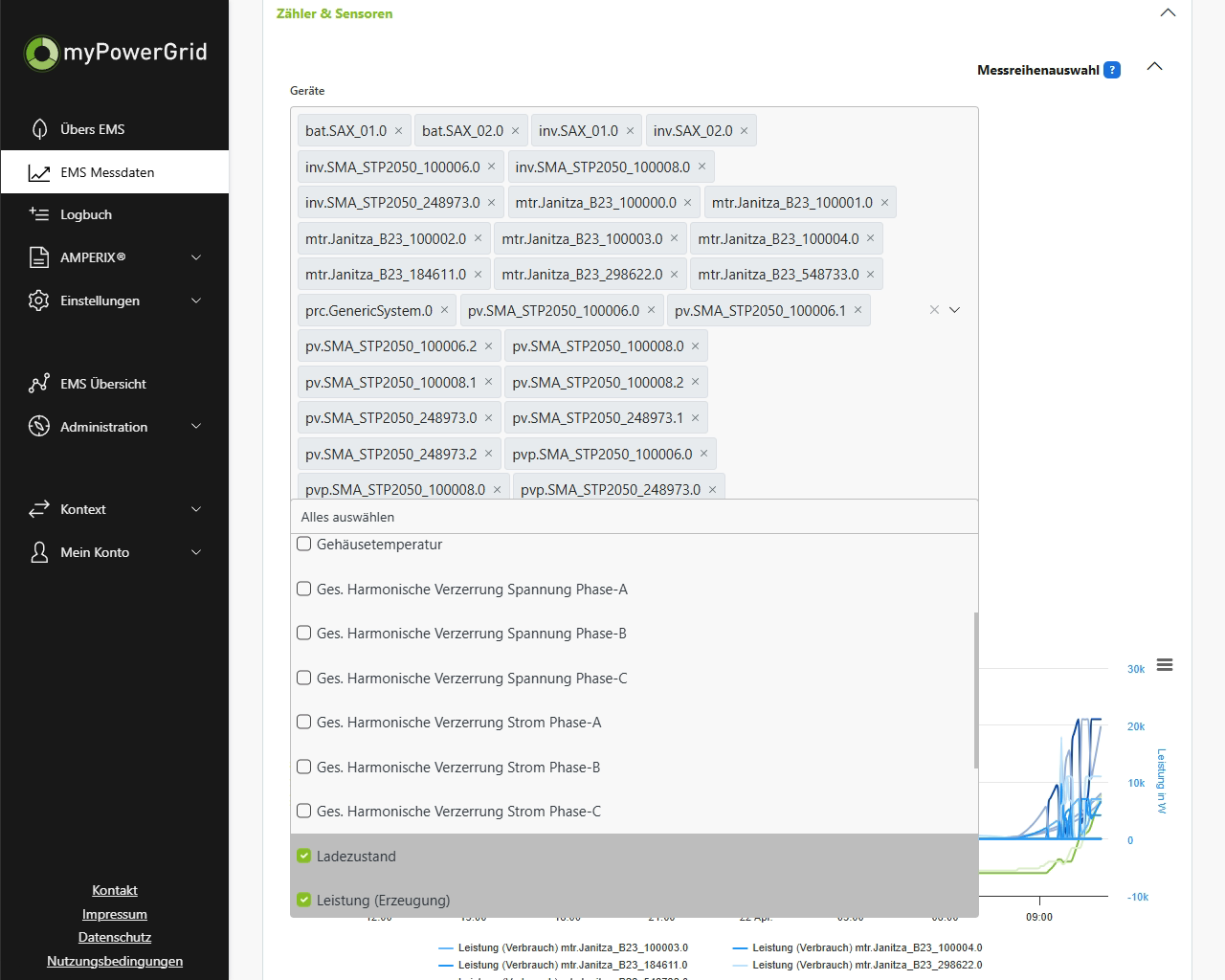1225x980 pixels.
Task: Check Ges. Harmonische Verzerrung Strom Phase-A
Action: coord(304,723)
